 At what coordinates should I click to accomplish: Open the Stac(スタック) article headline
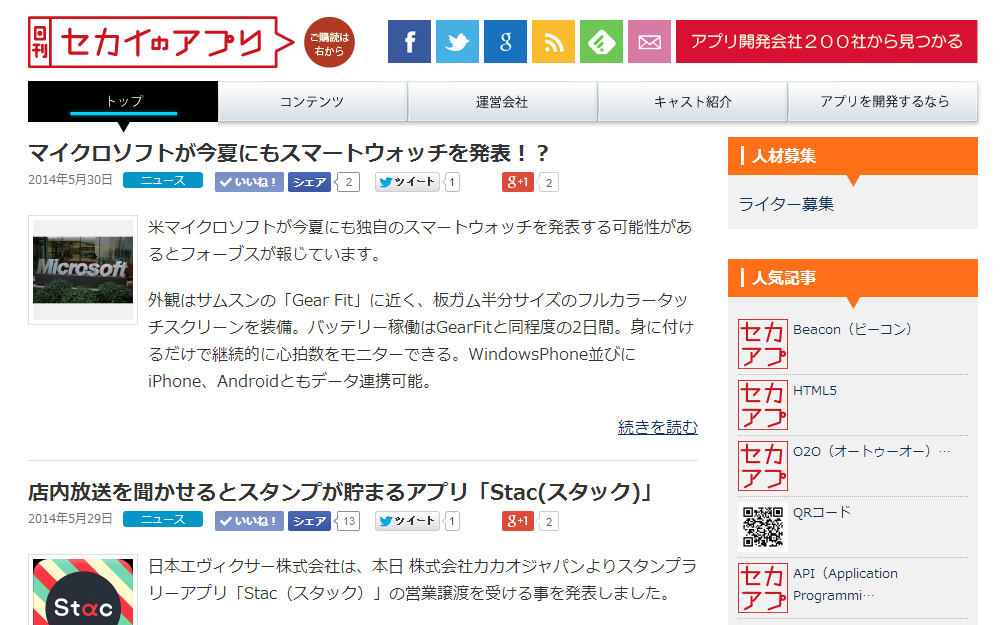[340, 492]
